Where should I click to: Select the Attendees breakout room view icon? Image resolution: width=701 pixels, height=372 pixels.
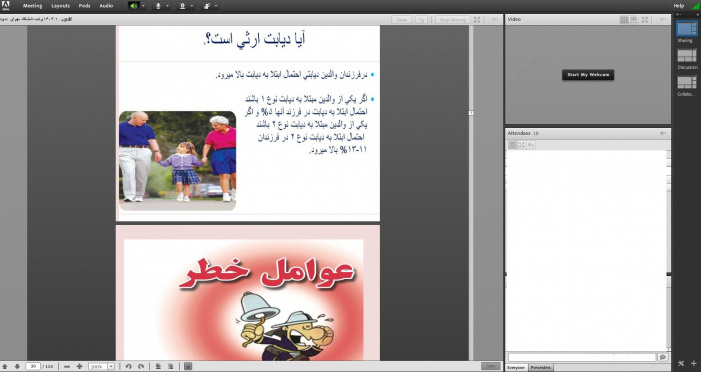click(x=522, y=145)
